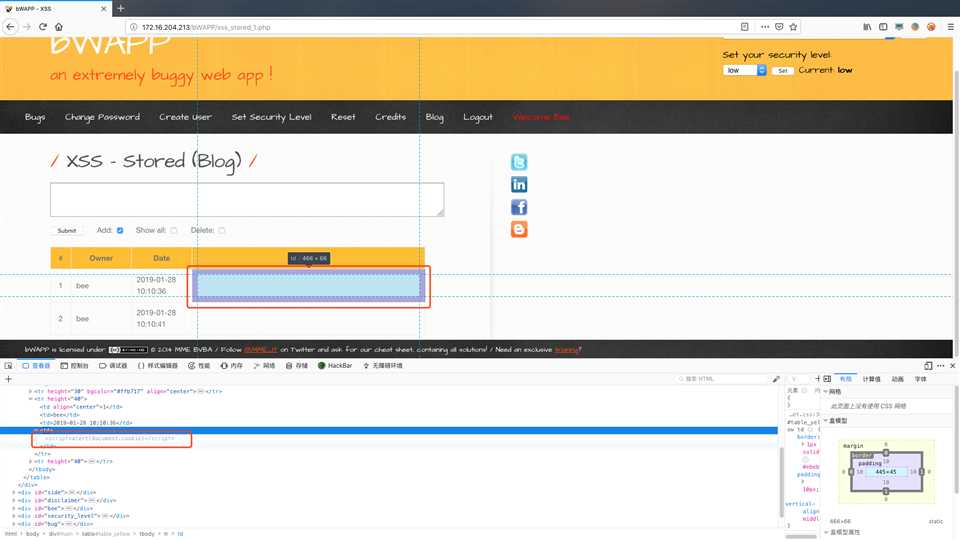Expand the div id disclaimer node
The image size is (960, 540).
[x=14, y=500]
